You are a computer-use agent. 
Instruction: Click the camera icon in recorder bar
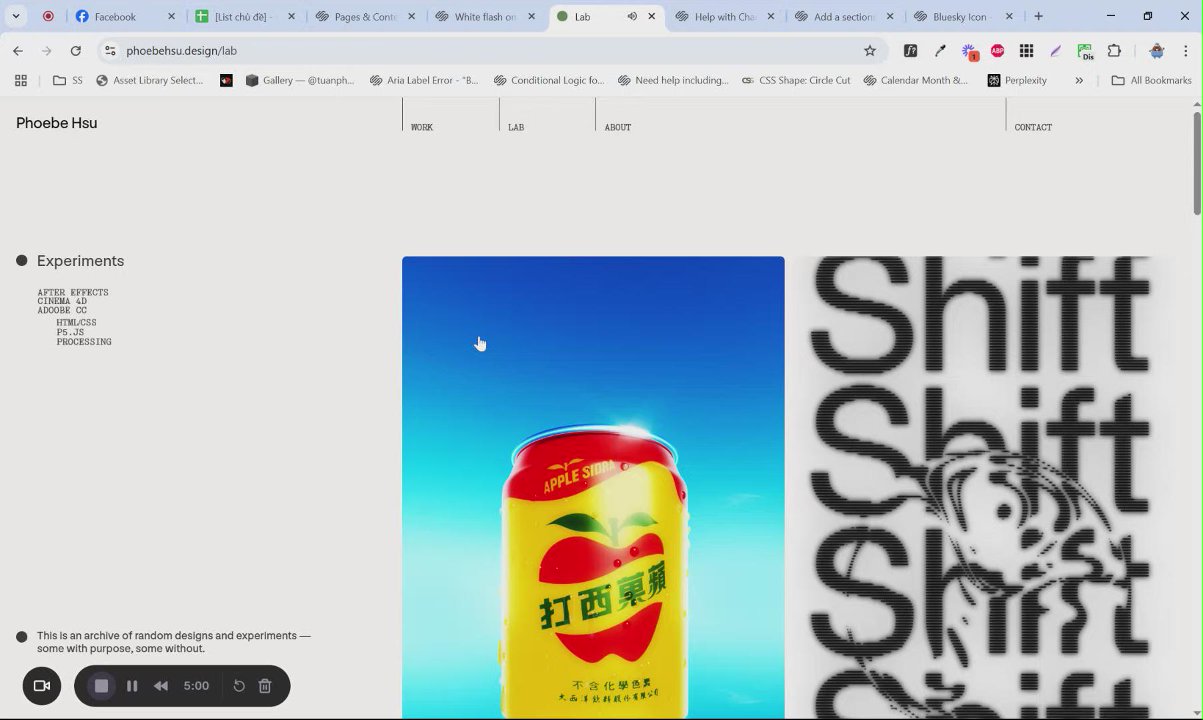coord(42,686)
